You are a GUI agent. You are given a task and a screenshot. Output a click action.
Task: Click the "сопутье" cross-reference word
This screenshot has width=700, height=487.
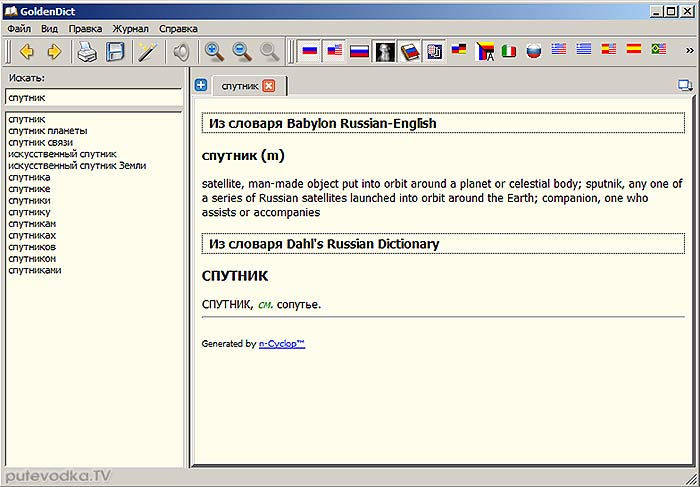pyautogui.click(x=298, y=304)
